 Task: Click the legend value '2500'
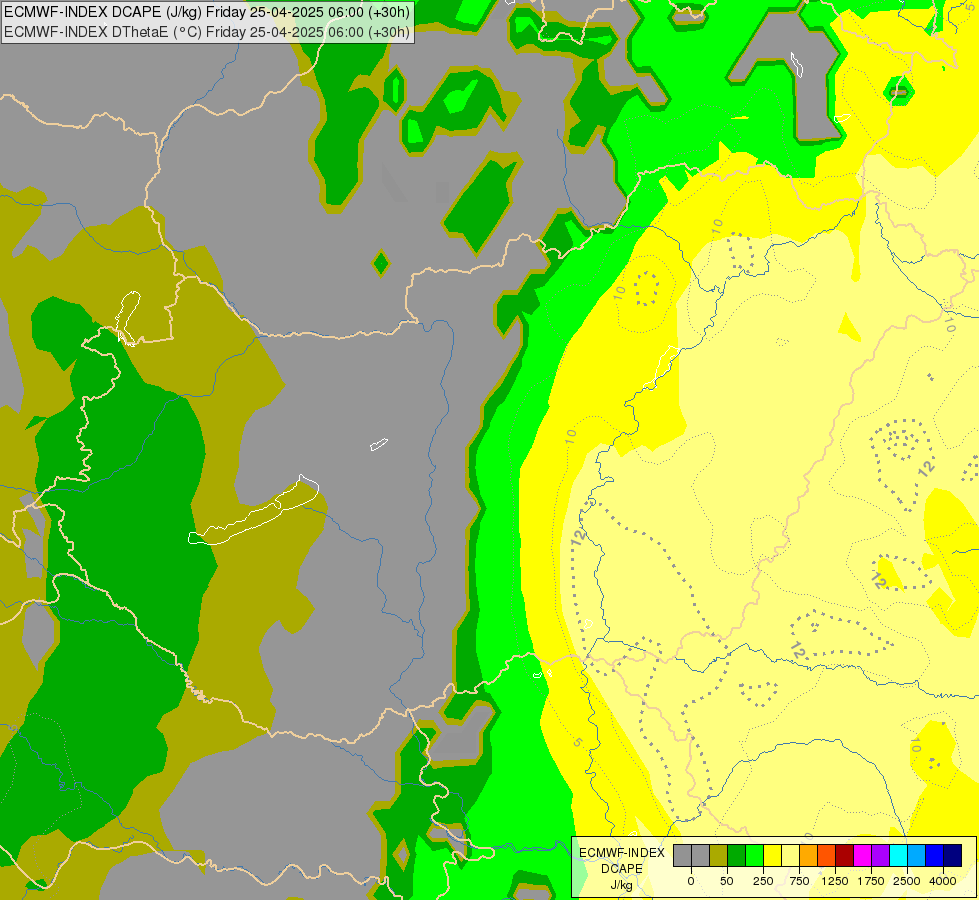pyautogui.click(x=907, y=881)
